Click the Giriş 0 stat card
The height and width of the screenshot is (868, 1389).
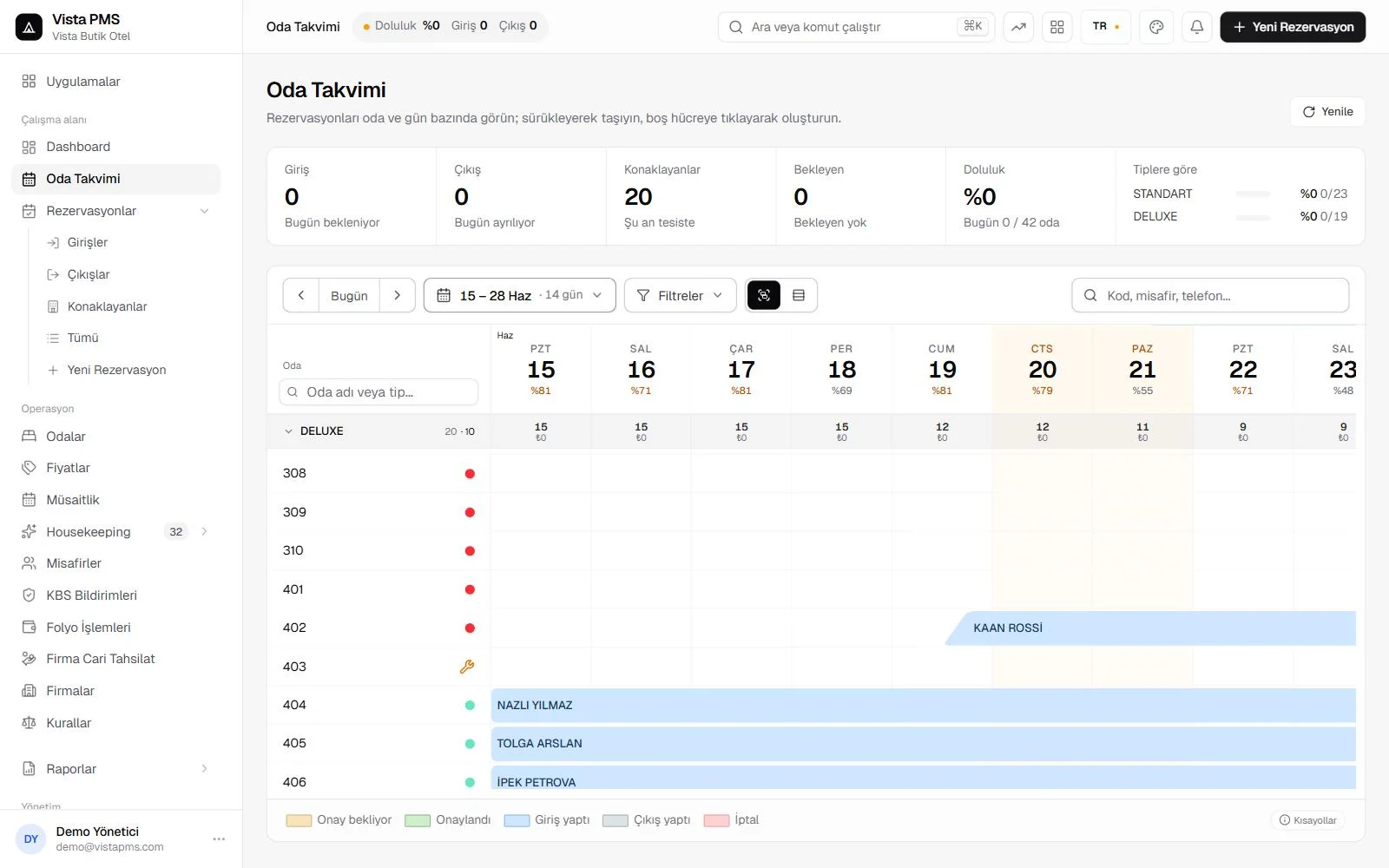[x=352, y=196]
